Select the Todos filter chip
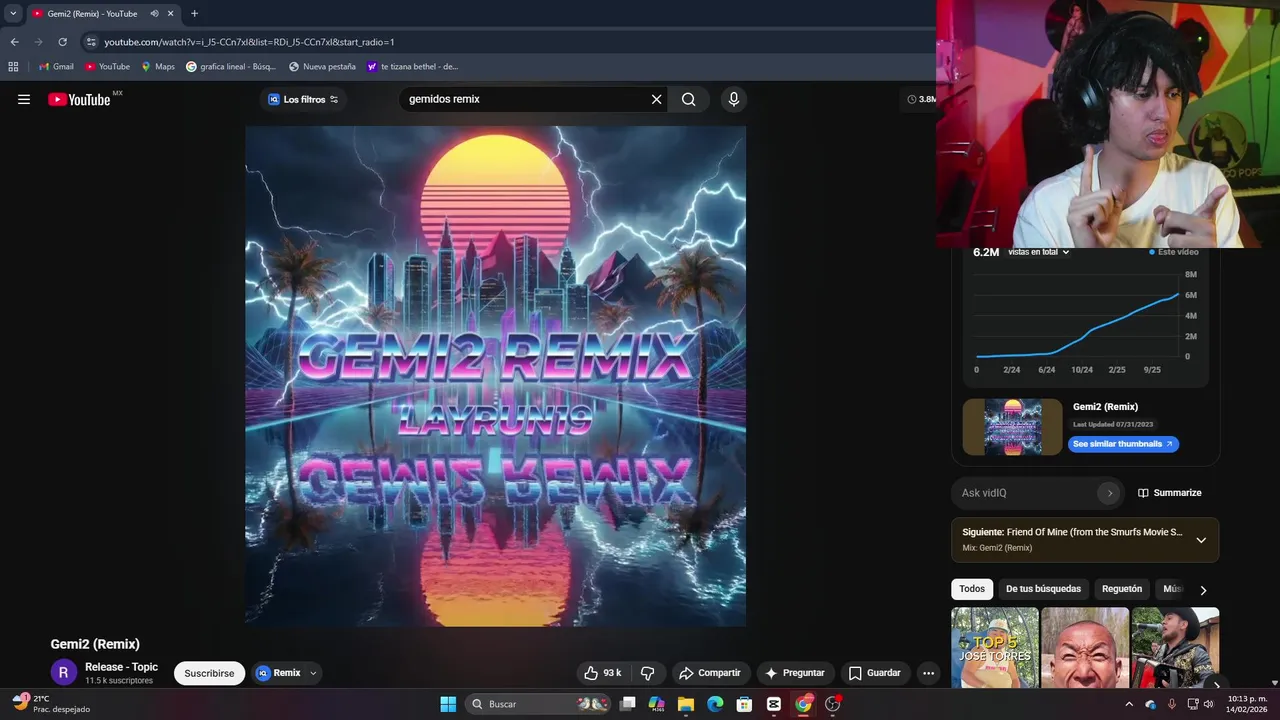The height and width of the screenshot is (720, 1280). pos(972,589)
